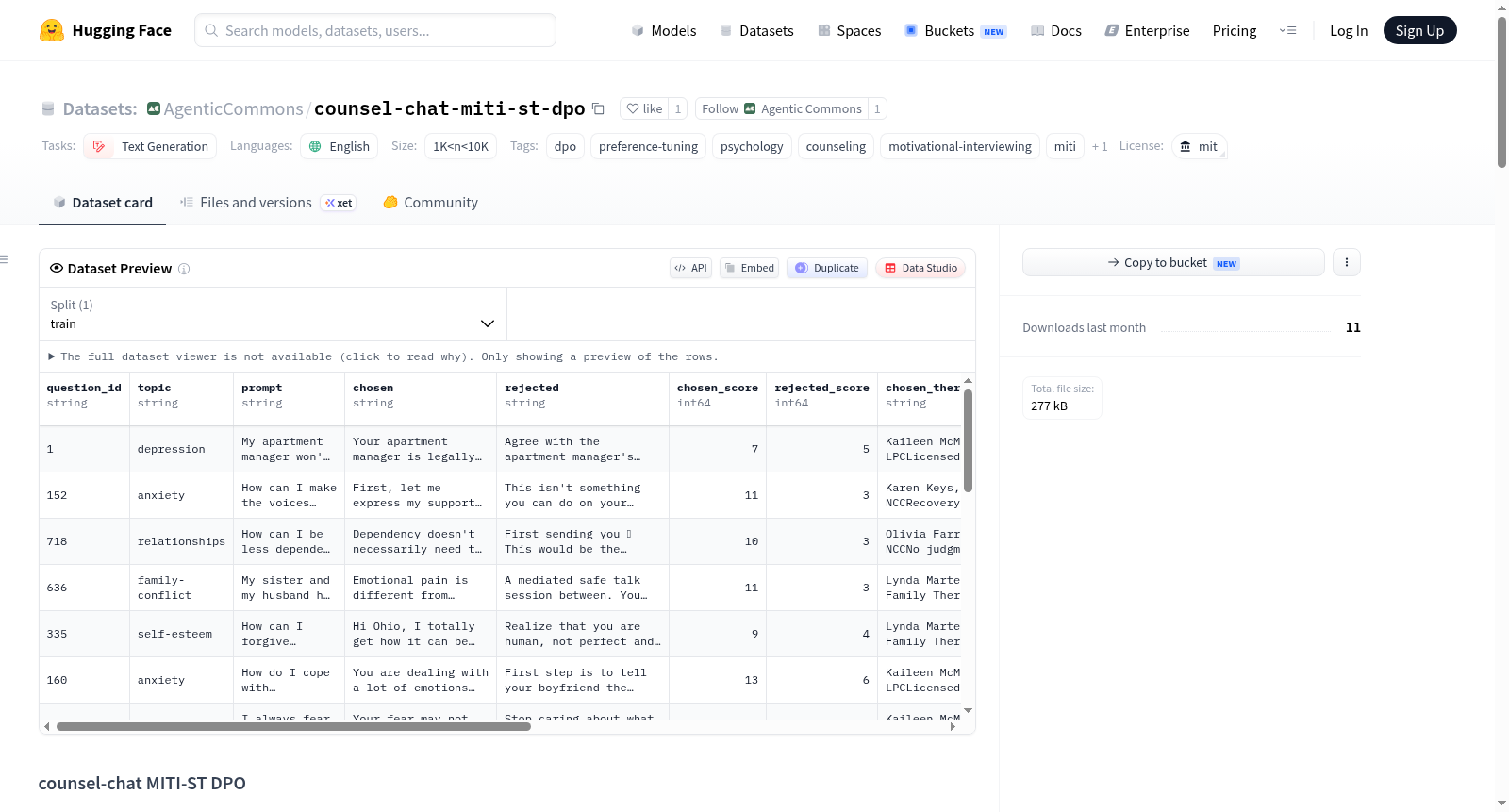The image size is (1509, 812).
Task: Select the counseling tag
Action: pos(836,146)
